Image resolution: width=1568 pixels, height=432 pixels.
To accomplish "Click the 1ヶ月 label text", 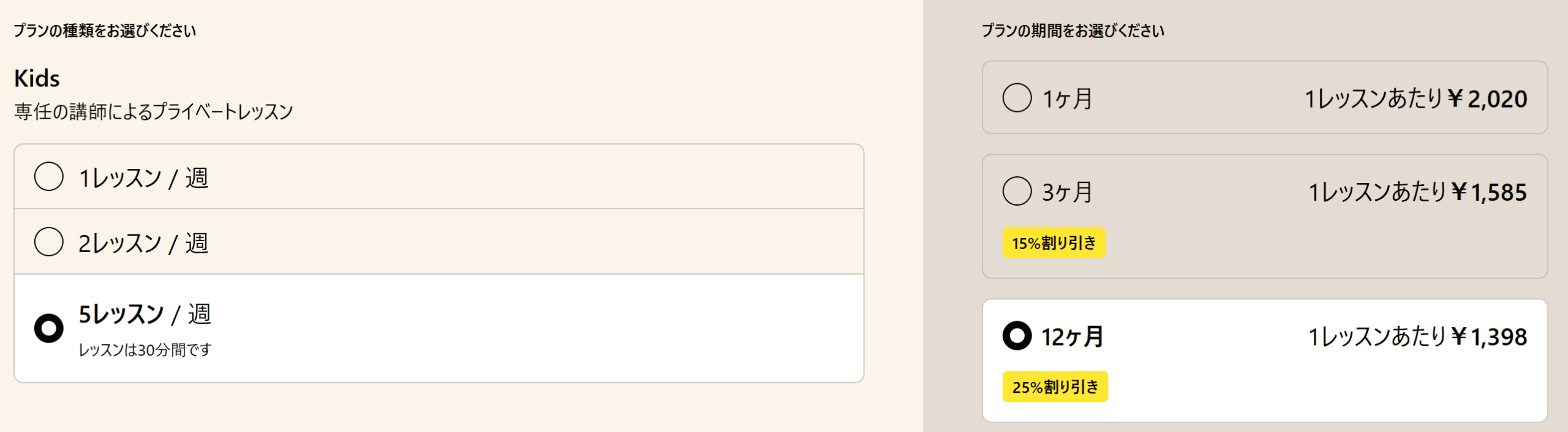I will click(x=1067, y=99).
